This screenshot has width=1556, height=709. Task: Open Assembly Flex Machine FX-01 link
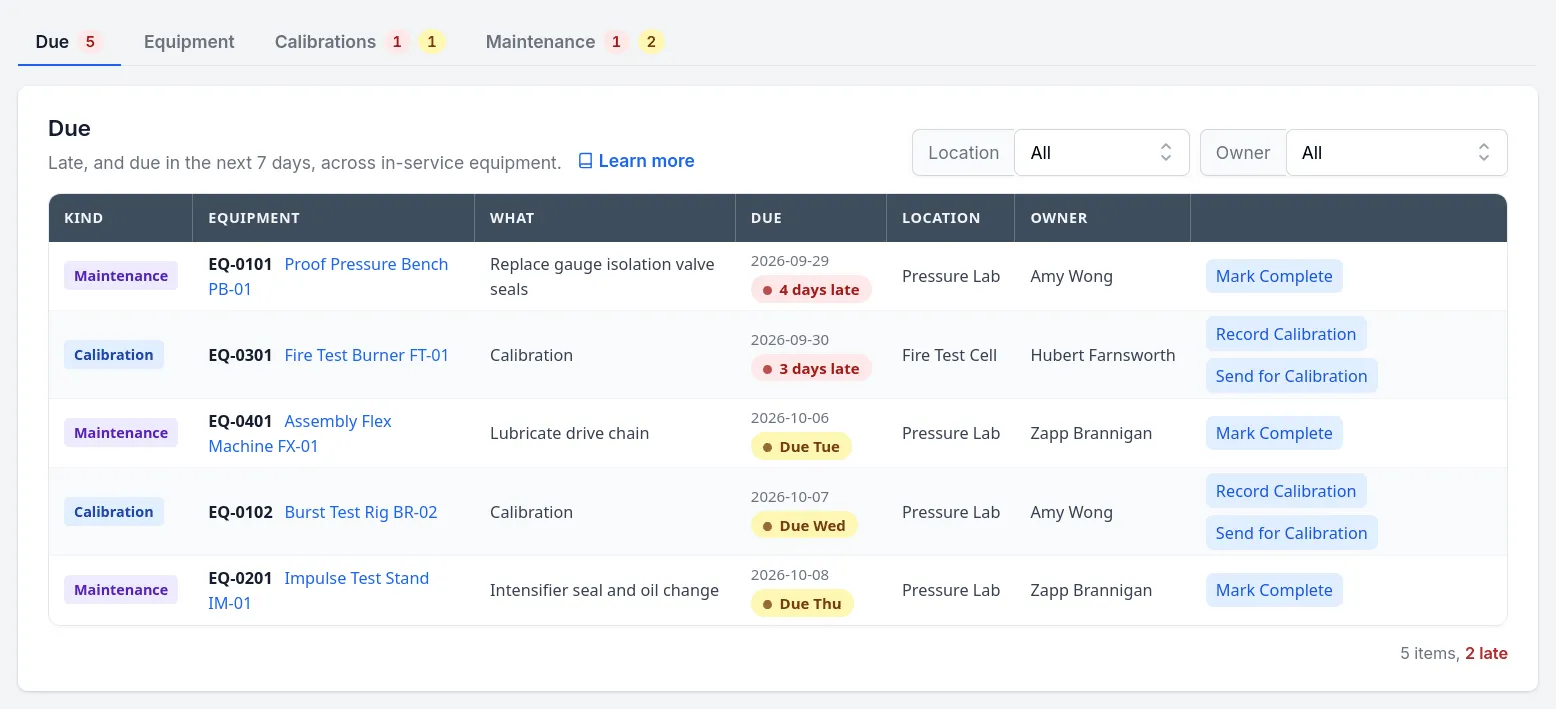[300, 434]
